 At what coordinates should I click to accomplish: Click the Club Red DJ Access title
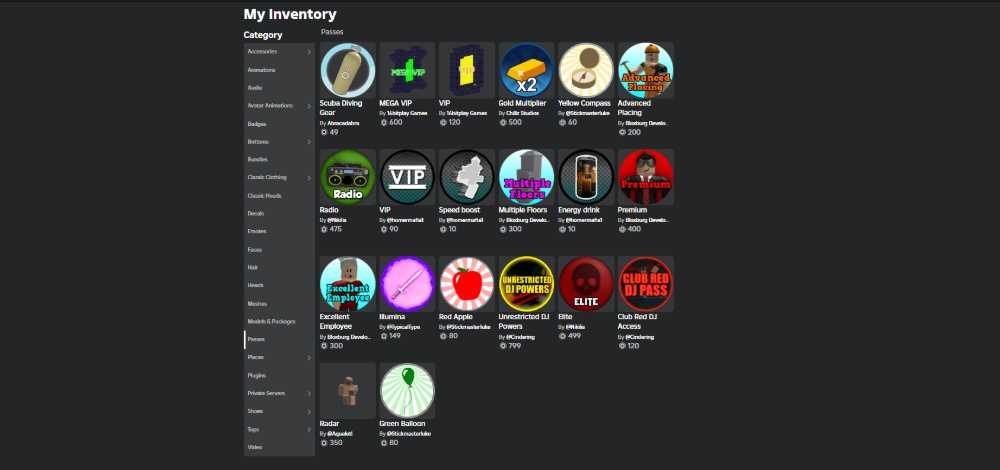click(638, 321)
